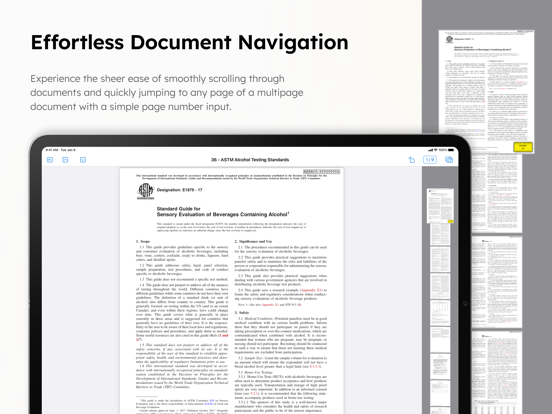Toggle the thumbnail gallery icon at top right
Image resolution: width=552 pixels, height=414 pixels.
pos(449,160)
